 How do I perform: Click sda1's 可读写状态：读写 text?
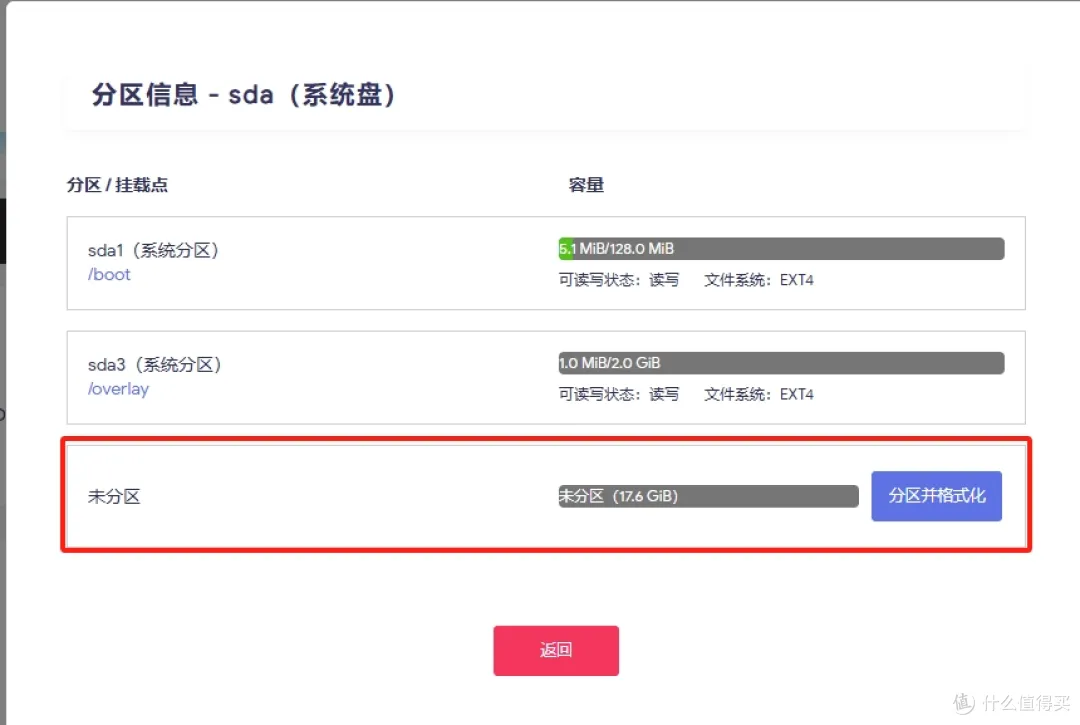618,280
